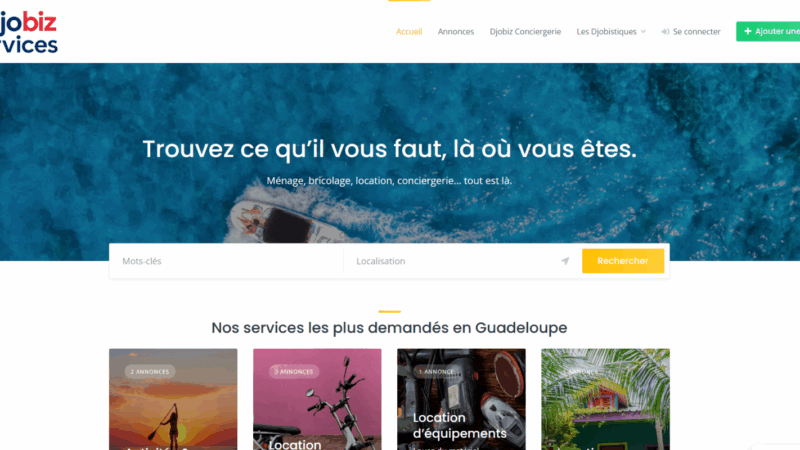Expand the Les Djobistiques dropdown chevron
This screenshot has height=450, width=800.
pyautogui.click(x=643, y=32)
